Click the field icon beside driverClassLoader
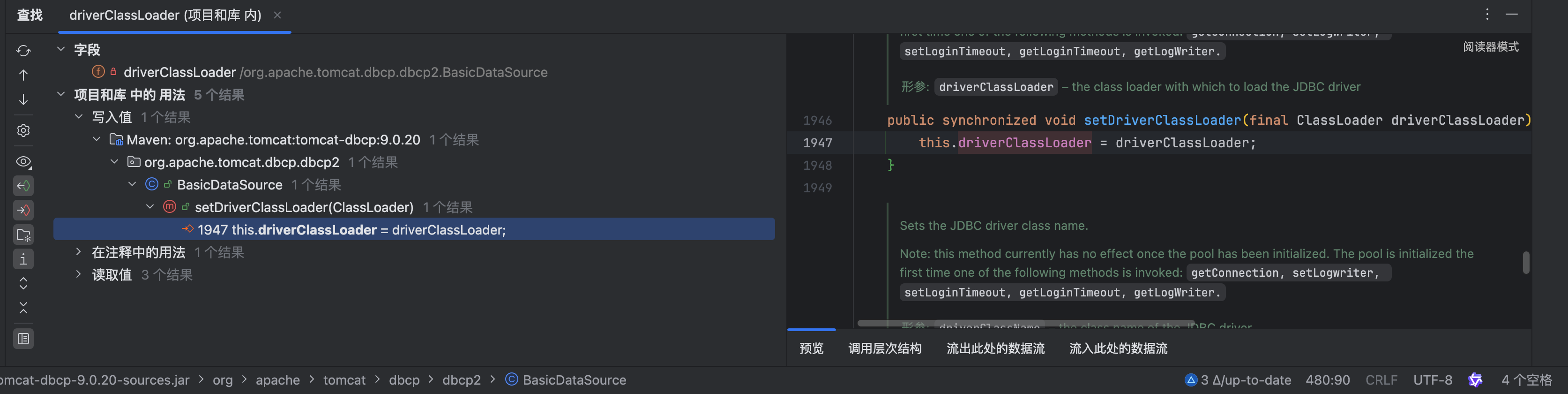 [98, 72]
